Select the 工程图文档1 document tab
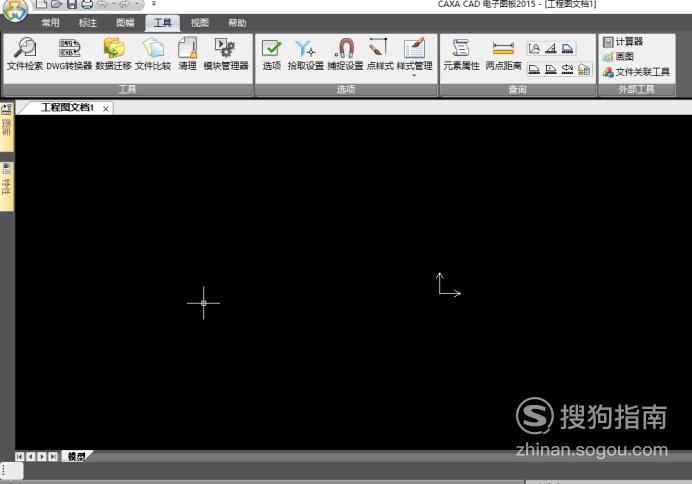The image size is (692, 484). (67, 108)
